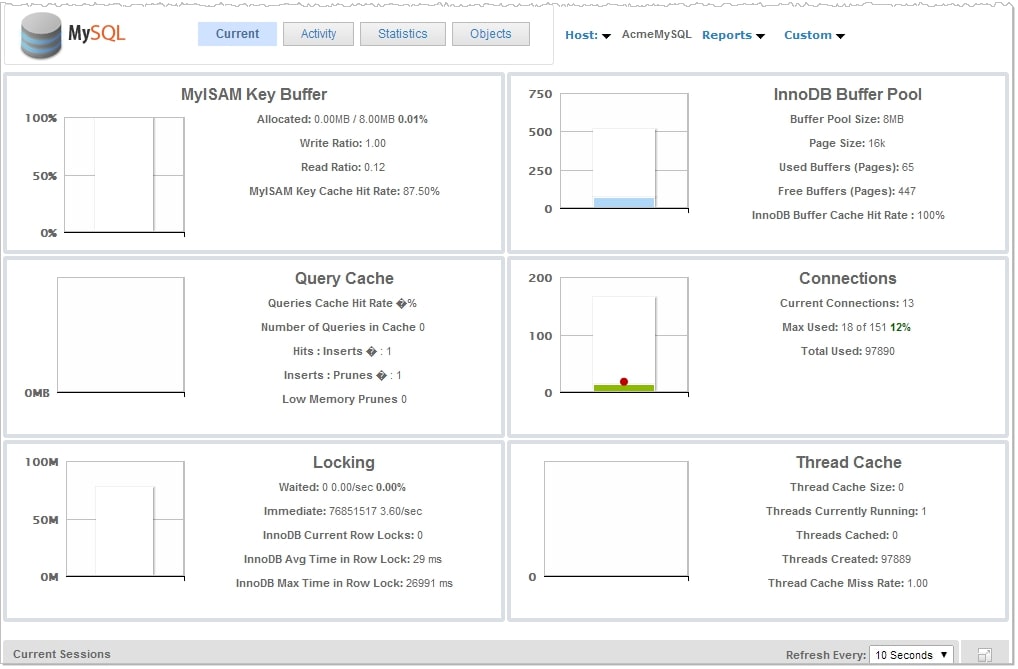
Task: Switch to the Activity tab
Action: point(318,33)
